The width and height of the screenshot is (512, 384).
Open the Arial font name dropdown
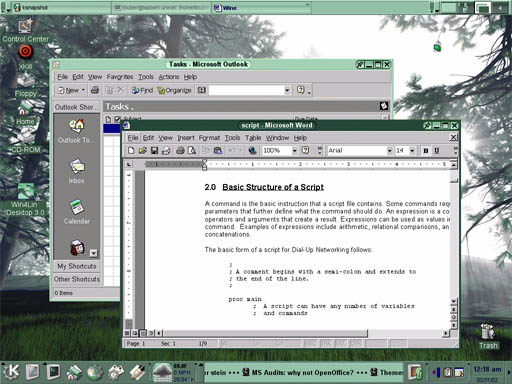[389, 151]
